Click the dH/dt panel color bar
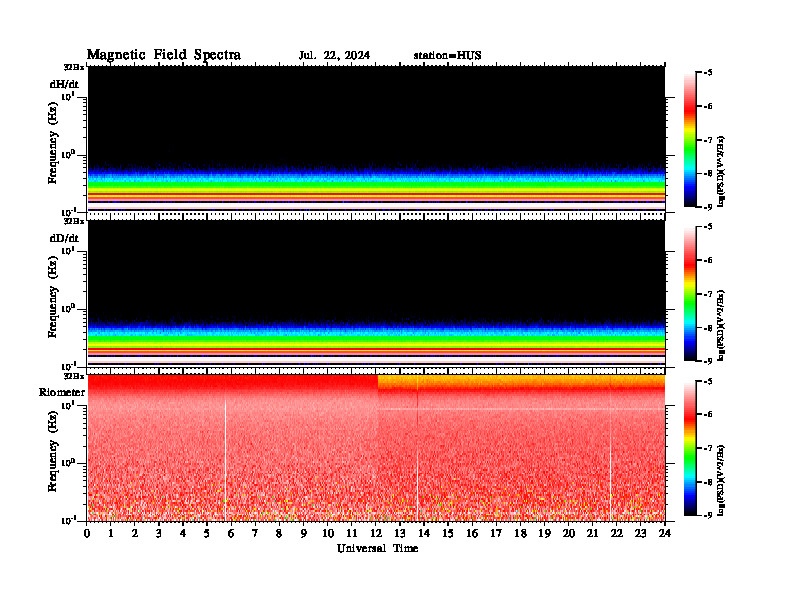Viewport: 792px width, 612px height. pyautogui.click(x=690, y=139)
